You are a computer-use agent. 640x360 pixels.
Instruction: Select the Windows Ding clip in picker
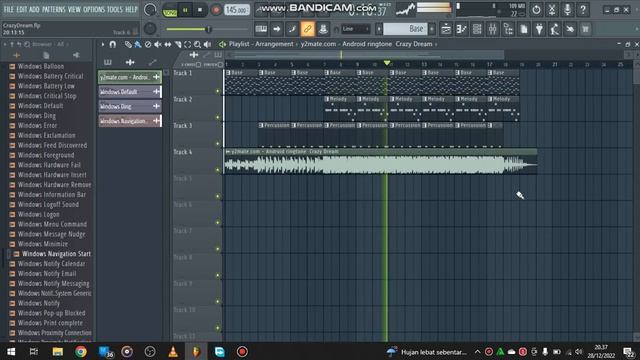(x=130, y=106)
